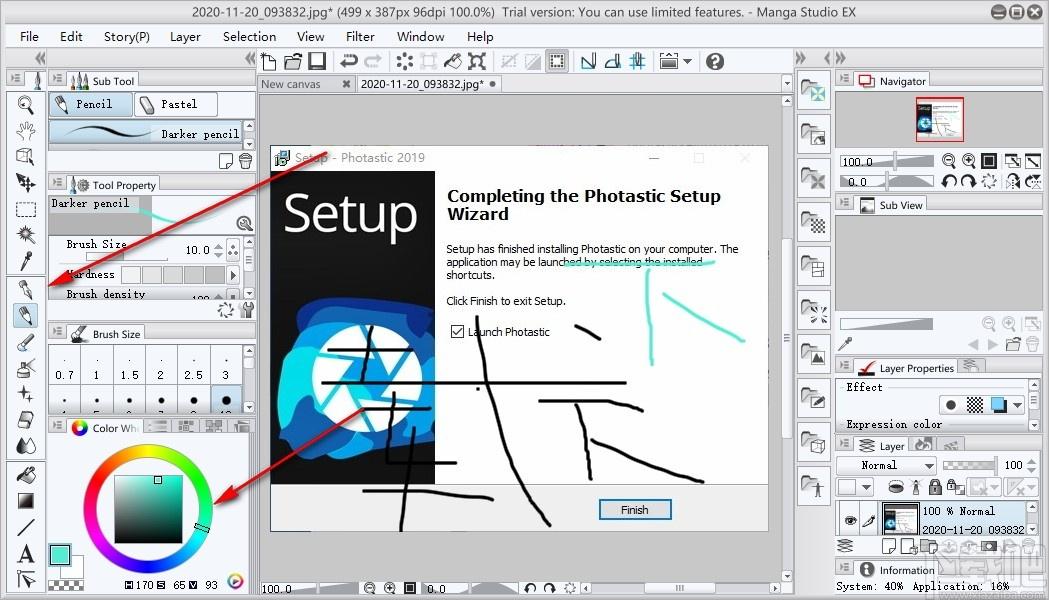Open the Help menu
The width and height of the screenshot is (1049, 600).
480,36
